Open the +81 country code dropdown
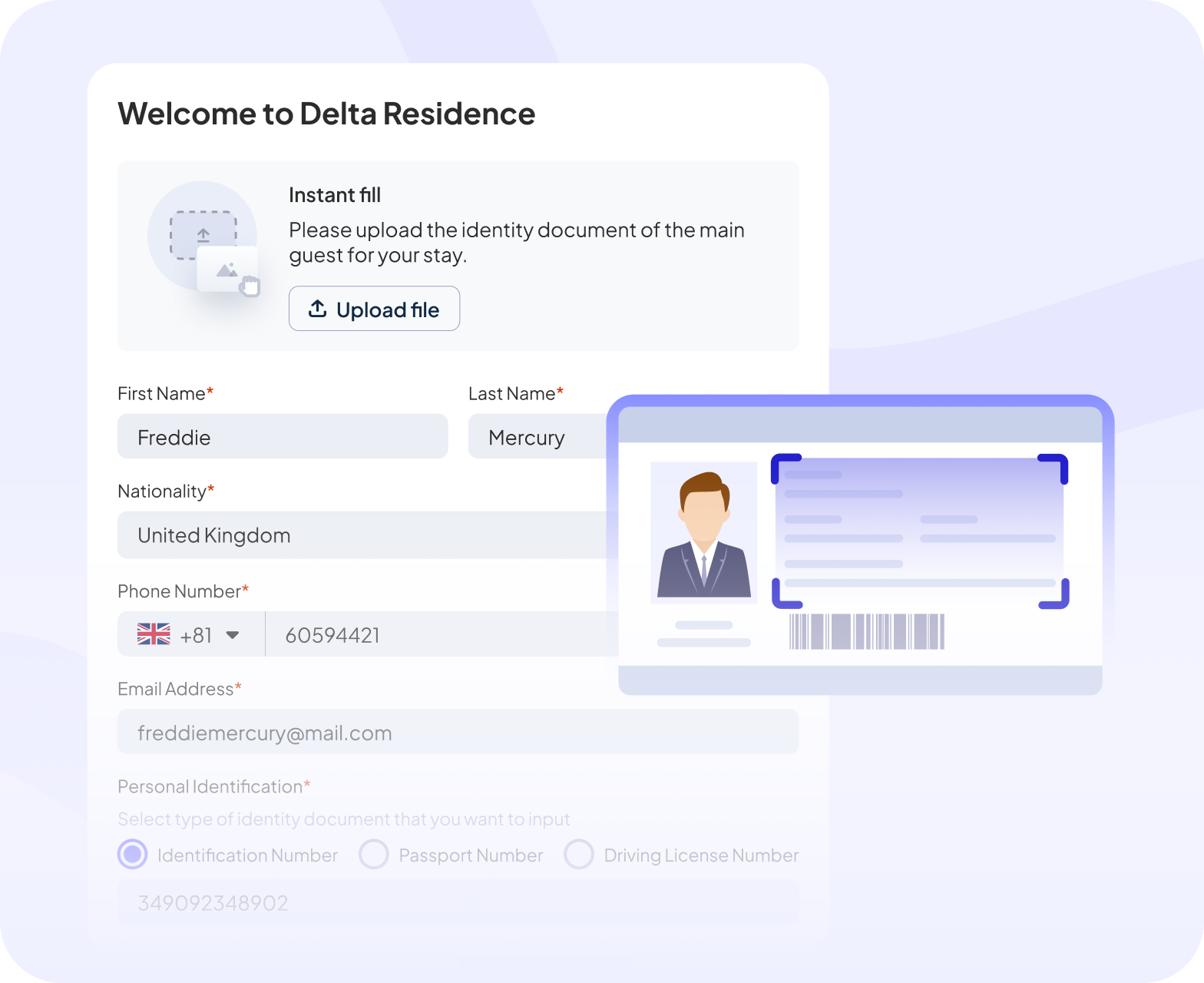The height and width of the screenshot is (983, 1204). (191, 634)
